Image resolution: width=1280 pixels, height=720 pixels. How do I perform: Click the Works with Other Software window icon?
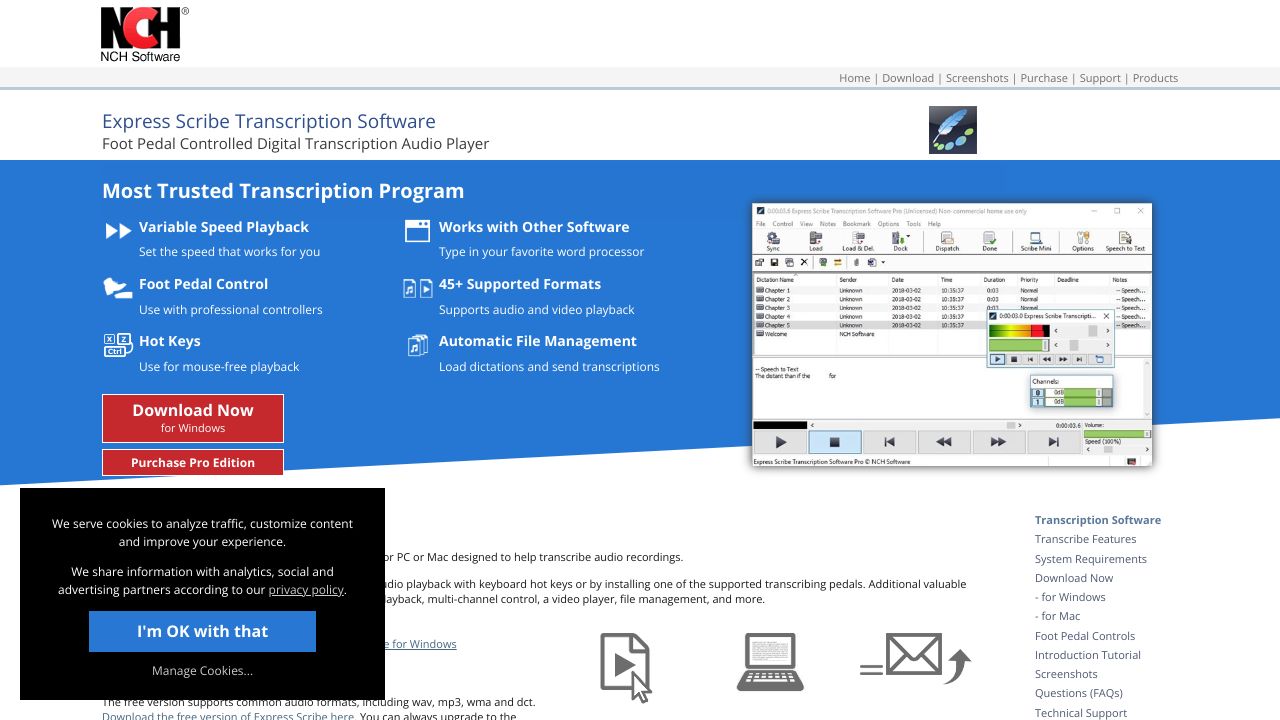click(417, 231)
